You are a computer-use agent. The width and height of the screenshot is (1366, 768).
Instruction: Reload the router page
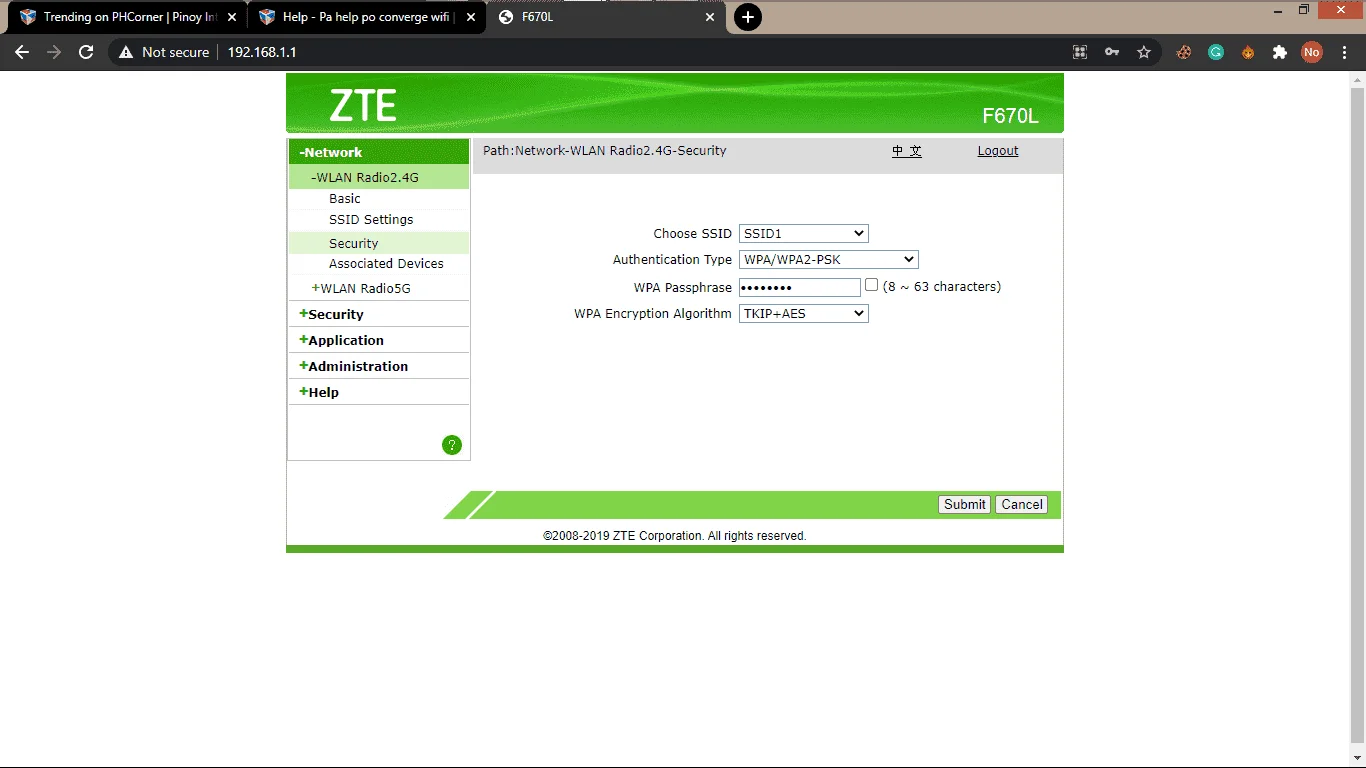pos(86,52)
